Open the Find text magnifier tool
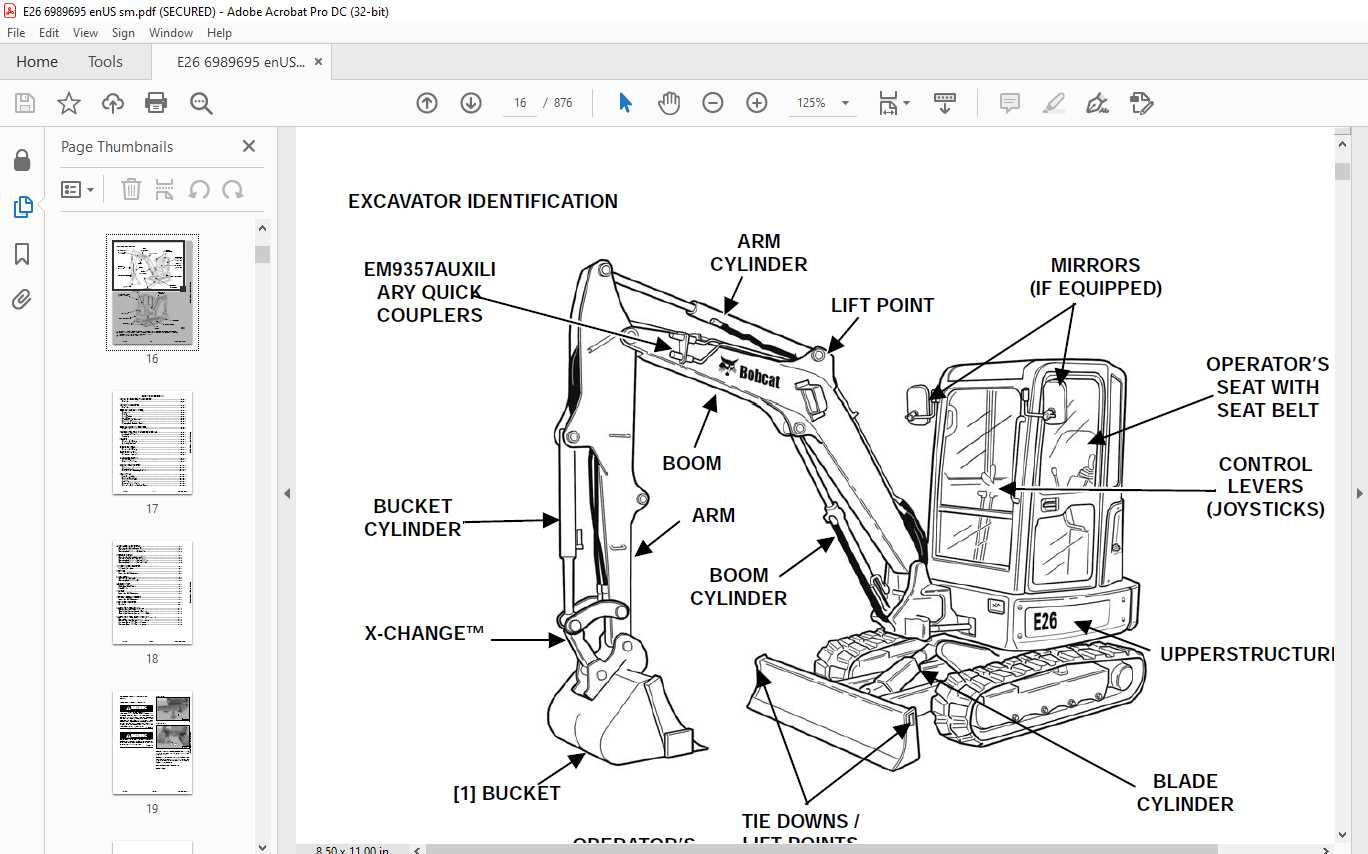This screenshot has width=1368, height=854. click(201, 103)
